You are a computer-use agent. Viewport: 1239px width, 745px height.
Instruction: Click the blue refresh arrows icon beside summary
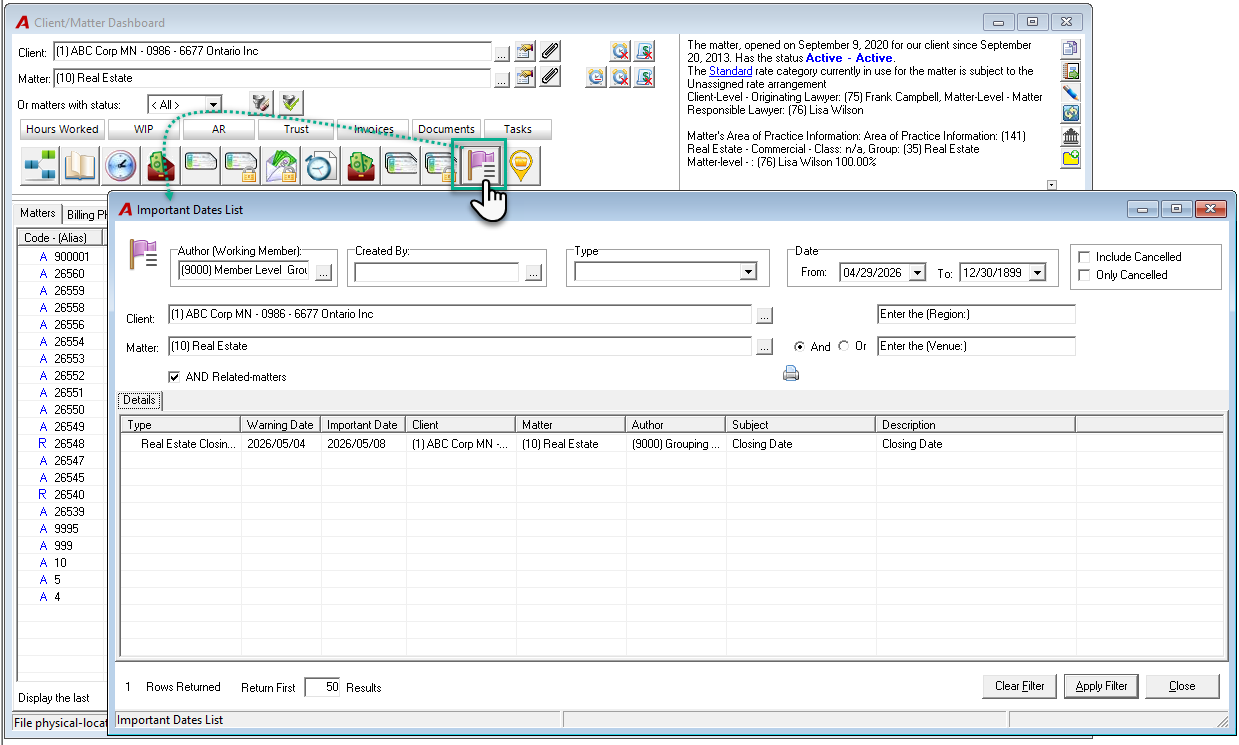(1071, 114)
